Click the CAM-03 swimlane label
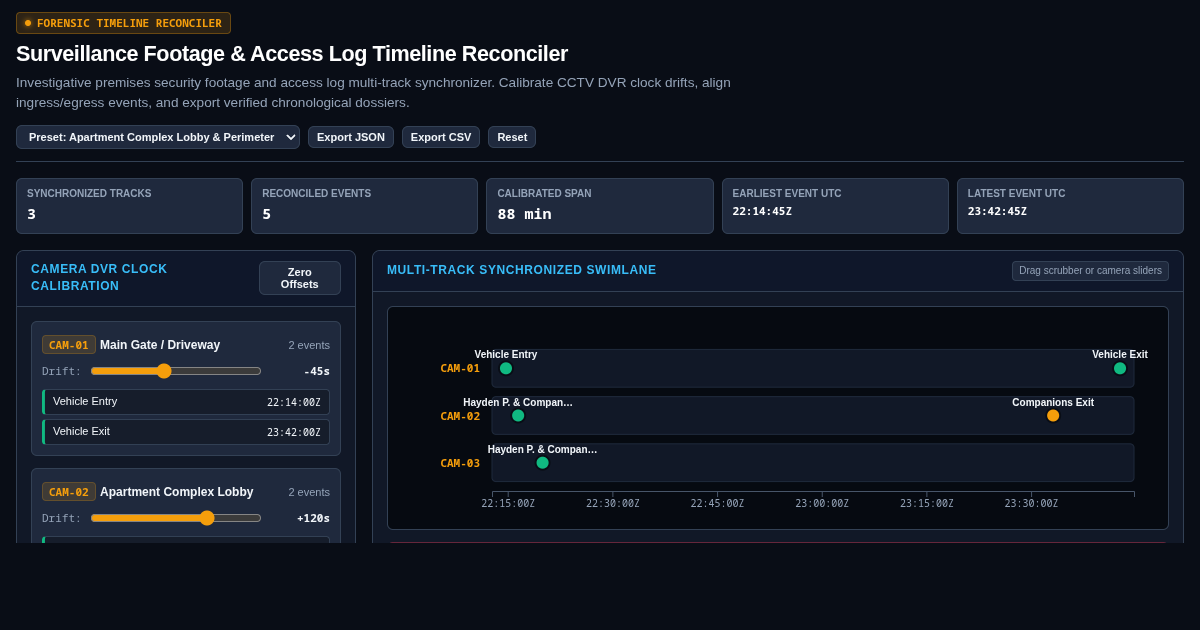 click(460, 463)
